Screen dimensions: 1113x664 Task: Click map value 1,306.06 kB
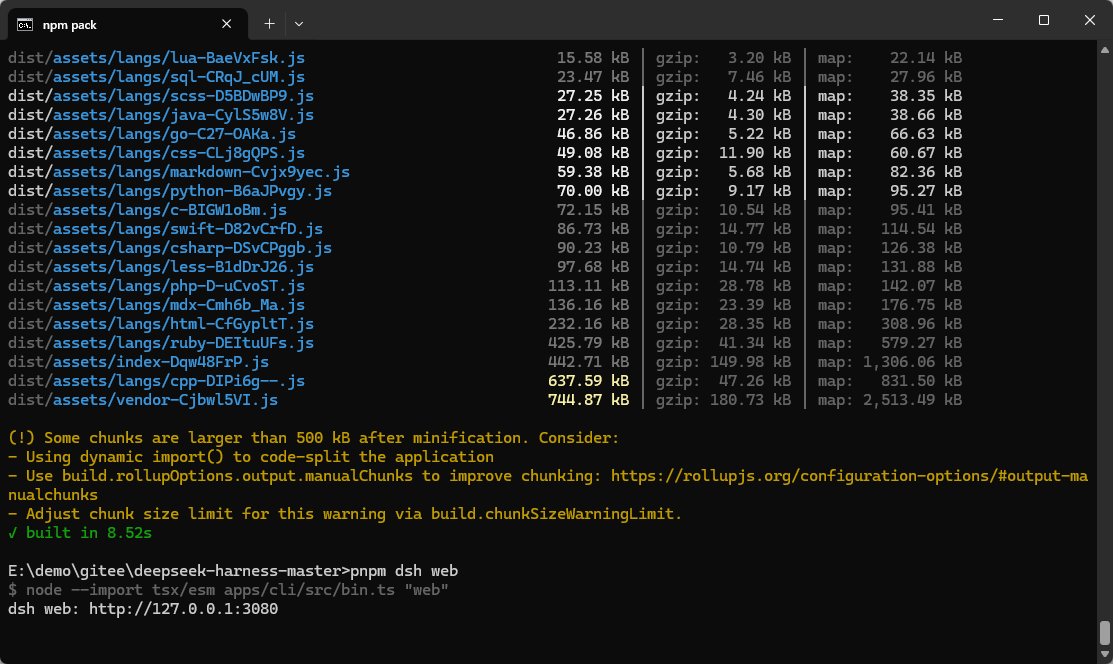pyautogui.click(x=912, y=362)
